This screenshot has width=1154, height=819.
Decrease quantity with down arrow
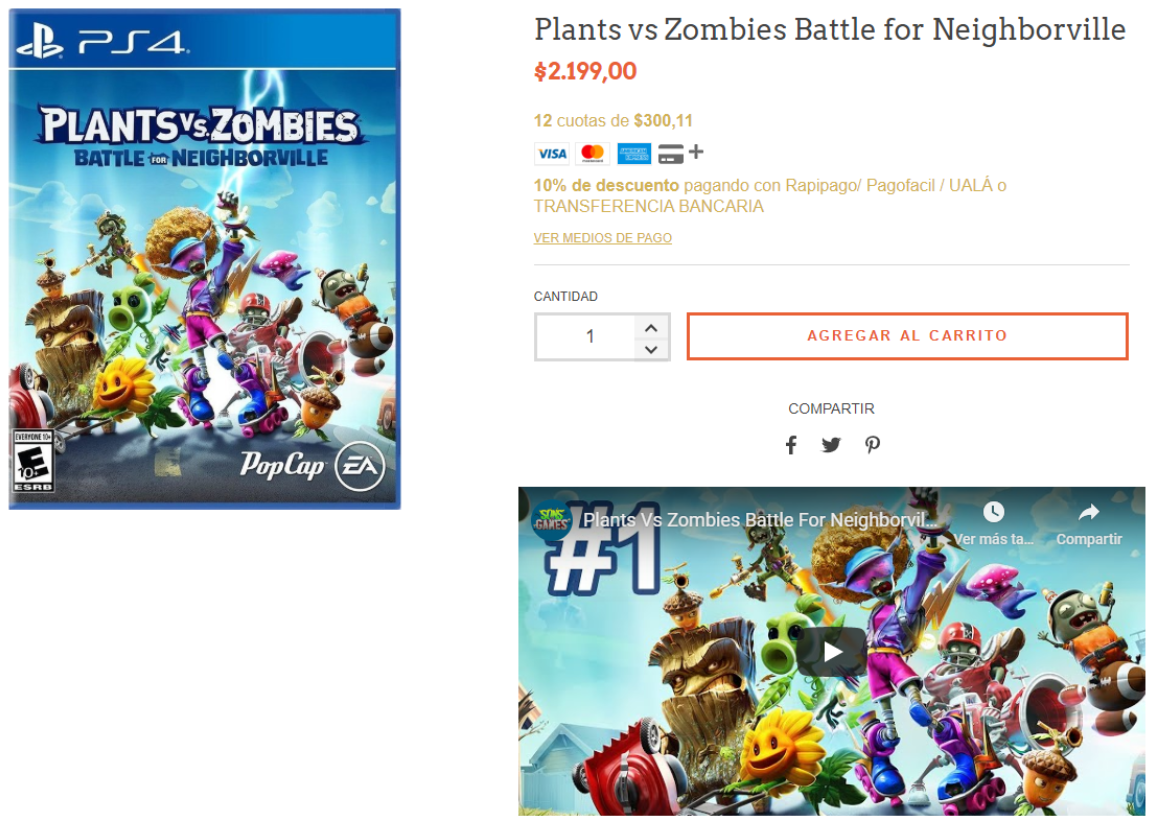(651, 349)
